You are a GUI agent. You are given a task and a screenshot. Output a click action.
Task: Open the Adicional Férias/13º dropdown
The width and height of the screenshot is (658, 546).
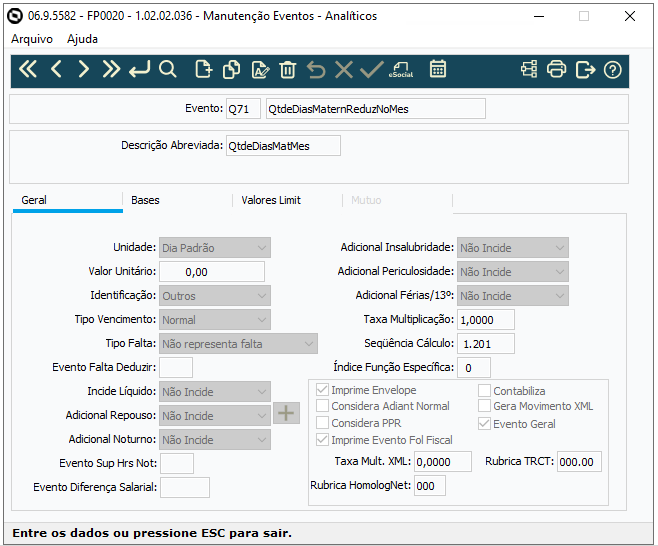[513, 295]
